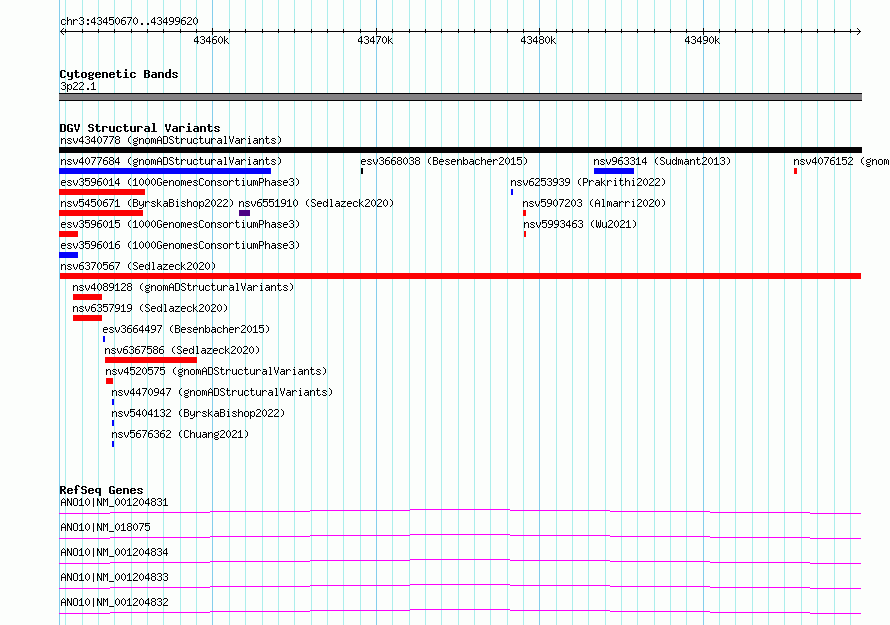Click esv3664497 Besenbacher2015 variant label
The height and width of the screenshot is (625, 890).
[x=186, y=329]
